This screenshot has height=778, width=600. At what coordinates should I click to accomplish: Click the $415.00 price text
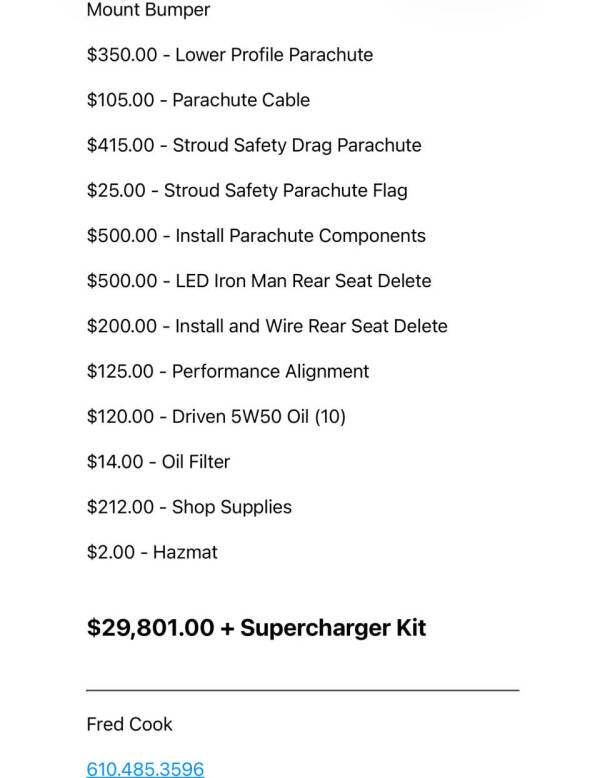click(120, 145)
